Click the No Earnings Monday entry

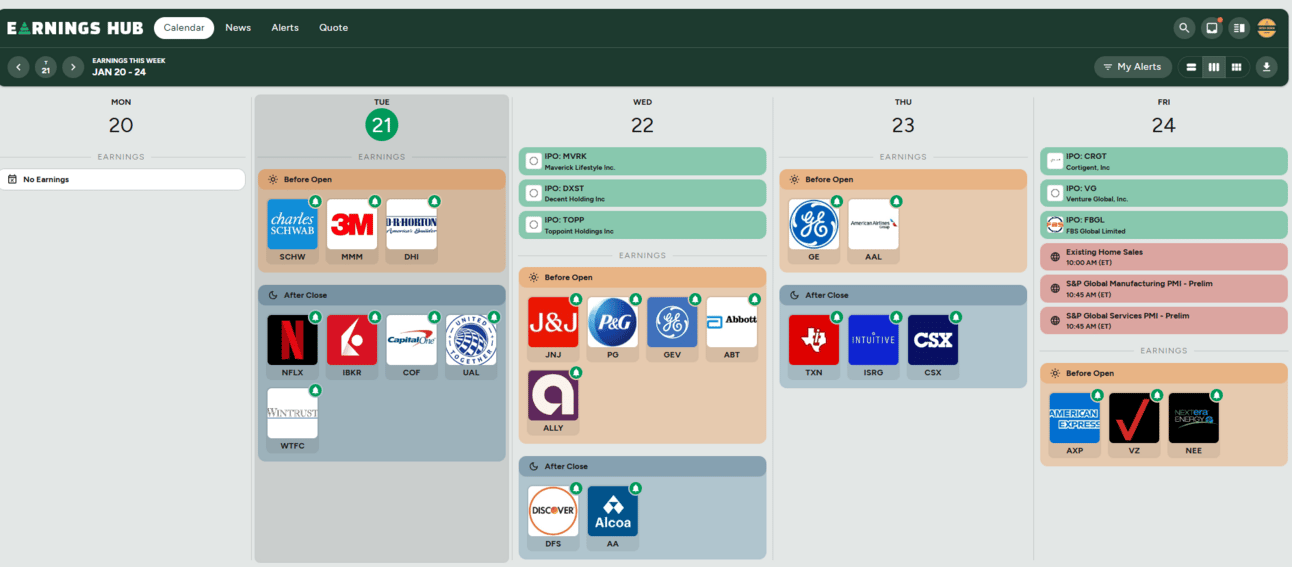click(122, 179)
